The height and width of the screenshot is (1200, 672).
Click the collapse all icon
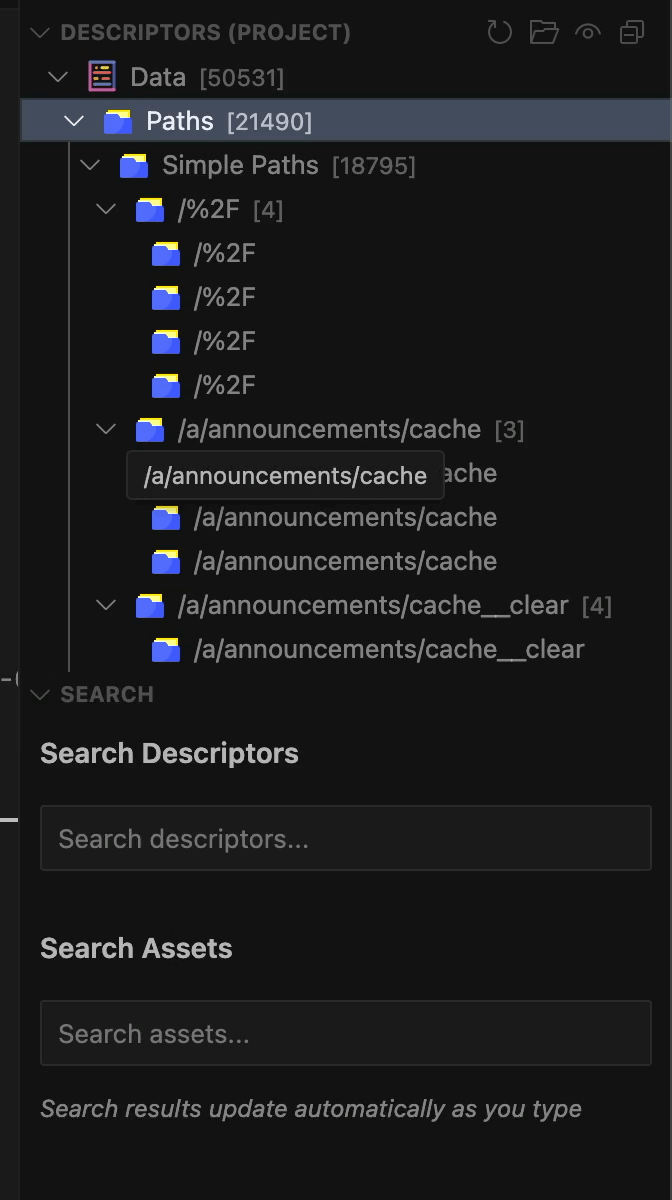coord(632,33)
